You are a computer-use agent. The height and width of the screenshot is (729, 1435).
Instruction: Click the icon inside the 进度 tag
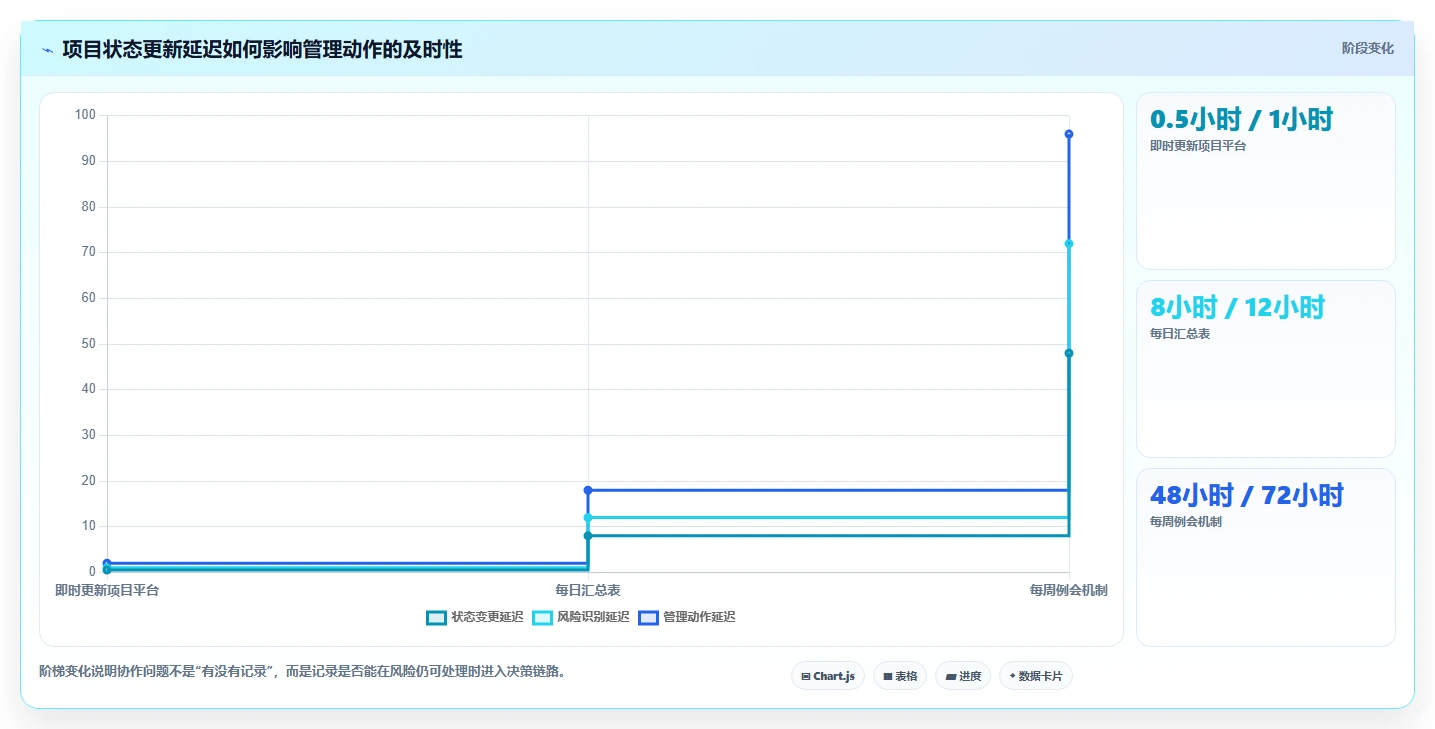[x=950, y=677]
